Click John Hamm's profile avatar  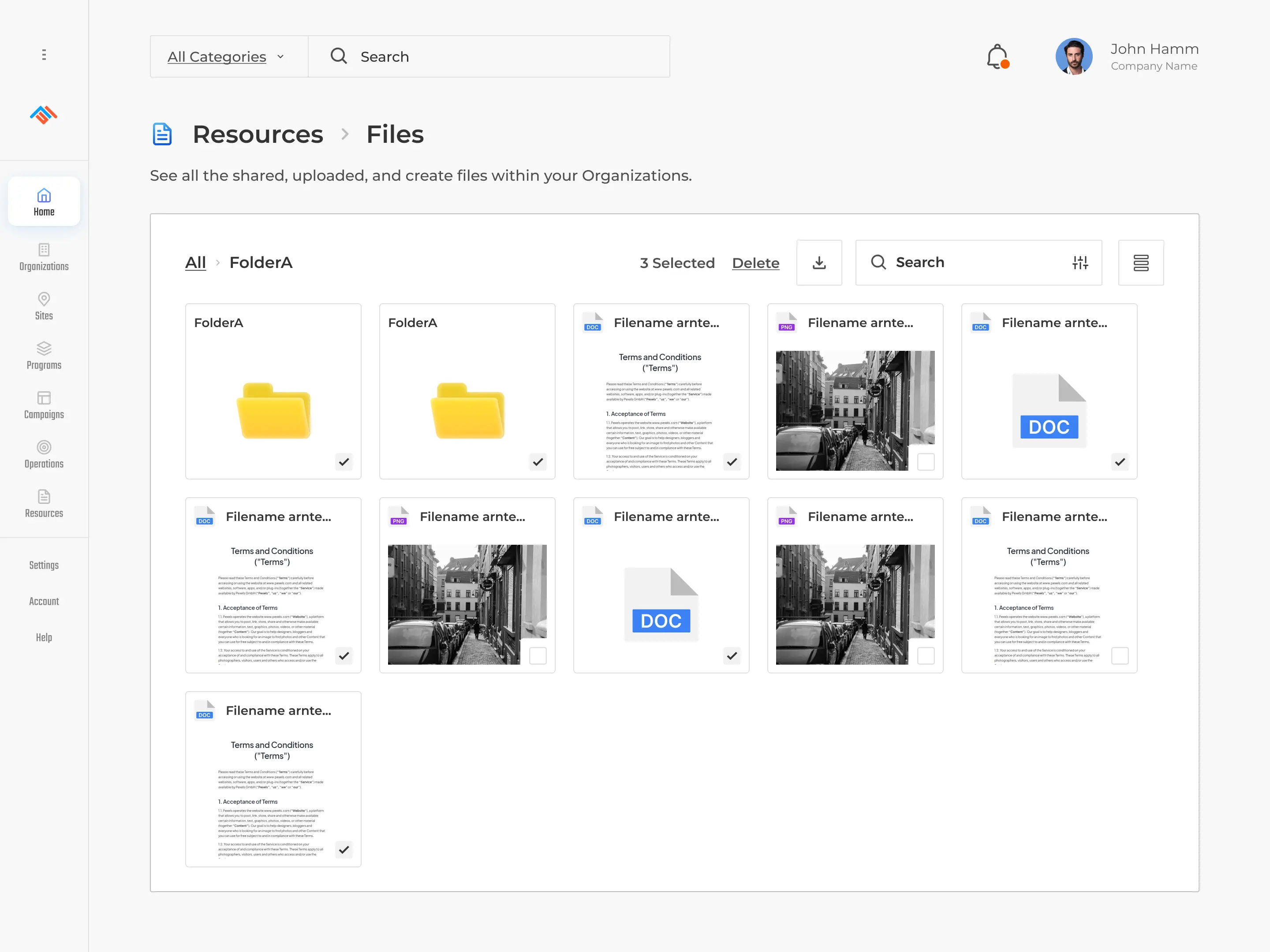point(1074,57)
